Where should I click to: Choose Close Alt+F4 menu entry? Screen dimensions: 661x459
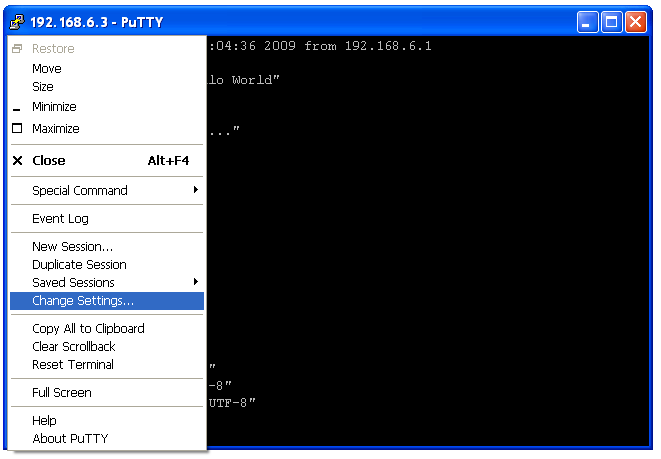(x=107, y=161)
